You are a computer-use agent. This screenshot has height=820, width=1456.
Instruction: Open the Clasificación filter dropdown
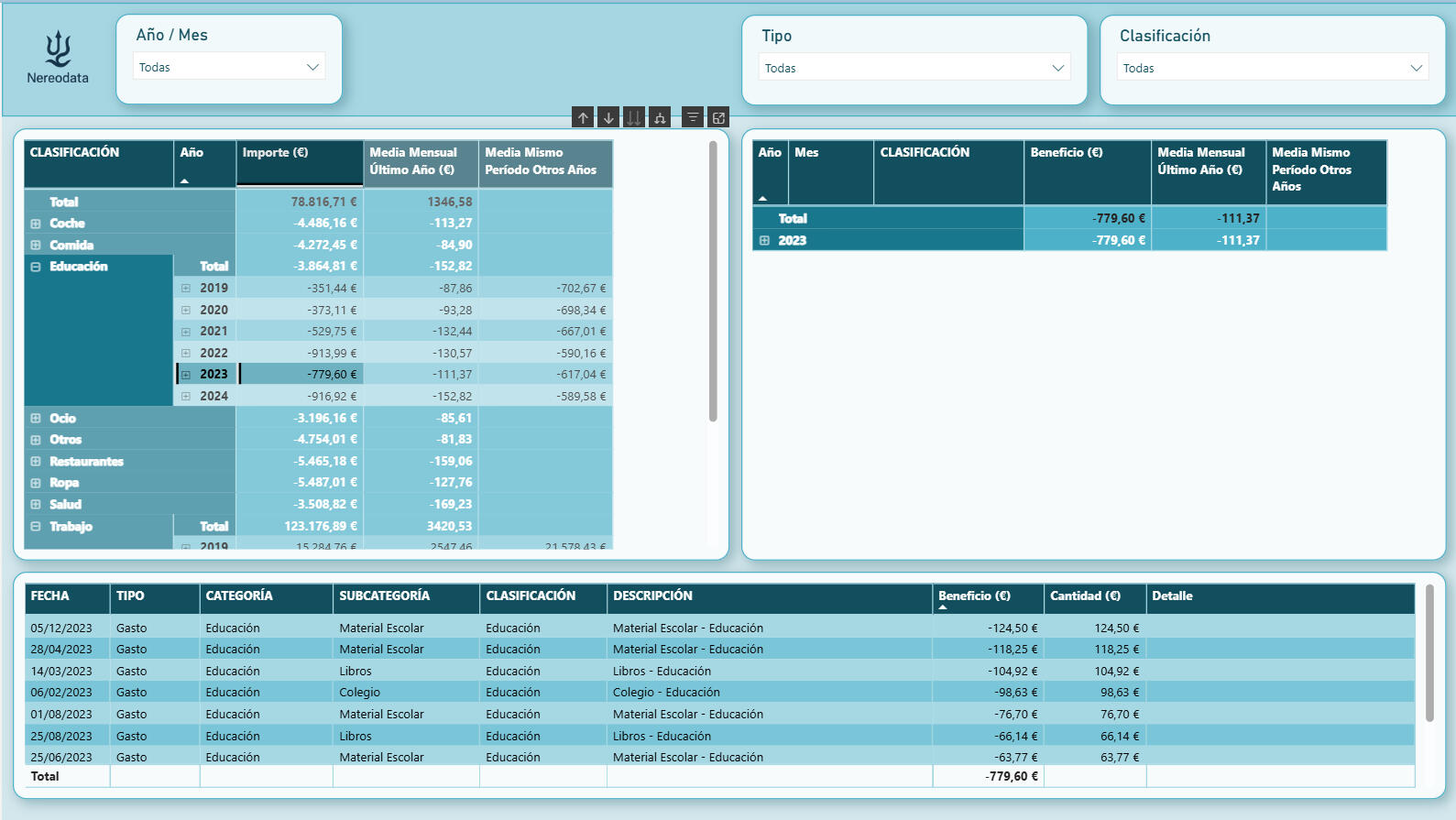(1272, 68)
